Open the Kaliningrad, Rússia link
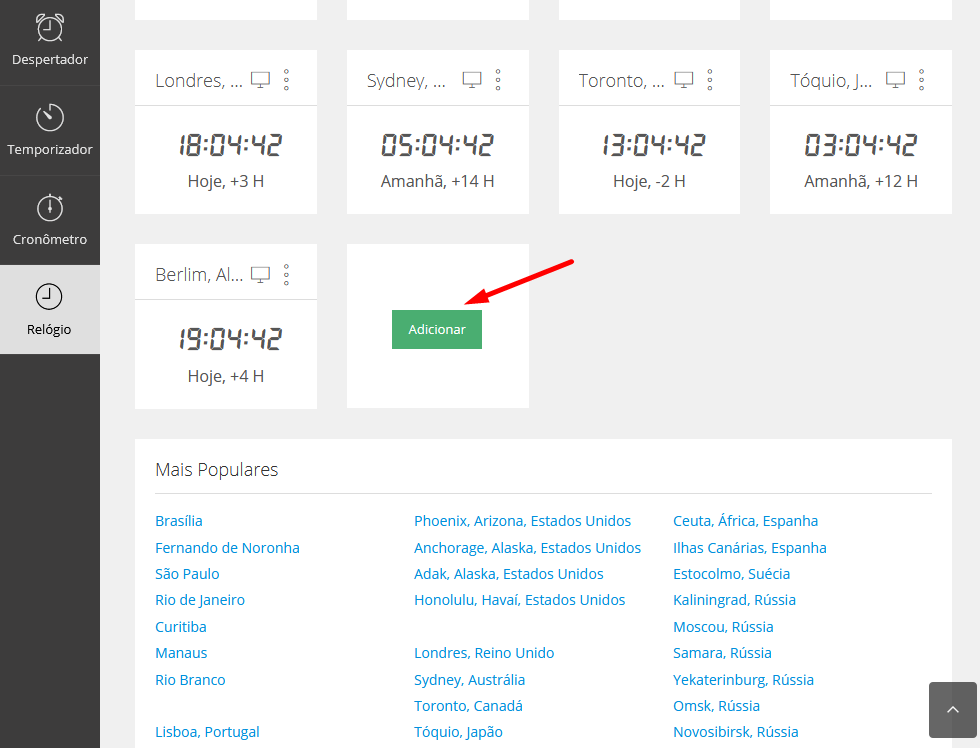This screenshot has height=748, width=980. click(x=734, y=600)
